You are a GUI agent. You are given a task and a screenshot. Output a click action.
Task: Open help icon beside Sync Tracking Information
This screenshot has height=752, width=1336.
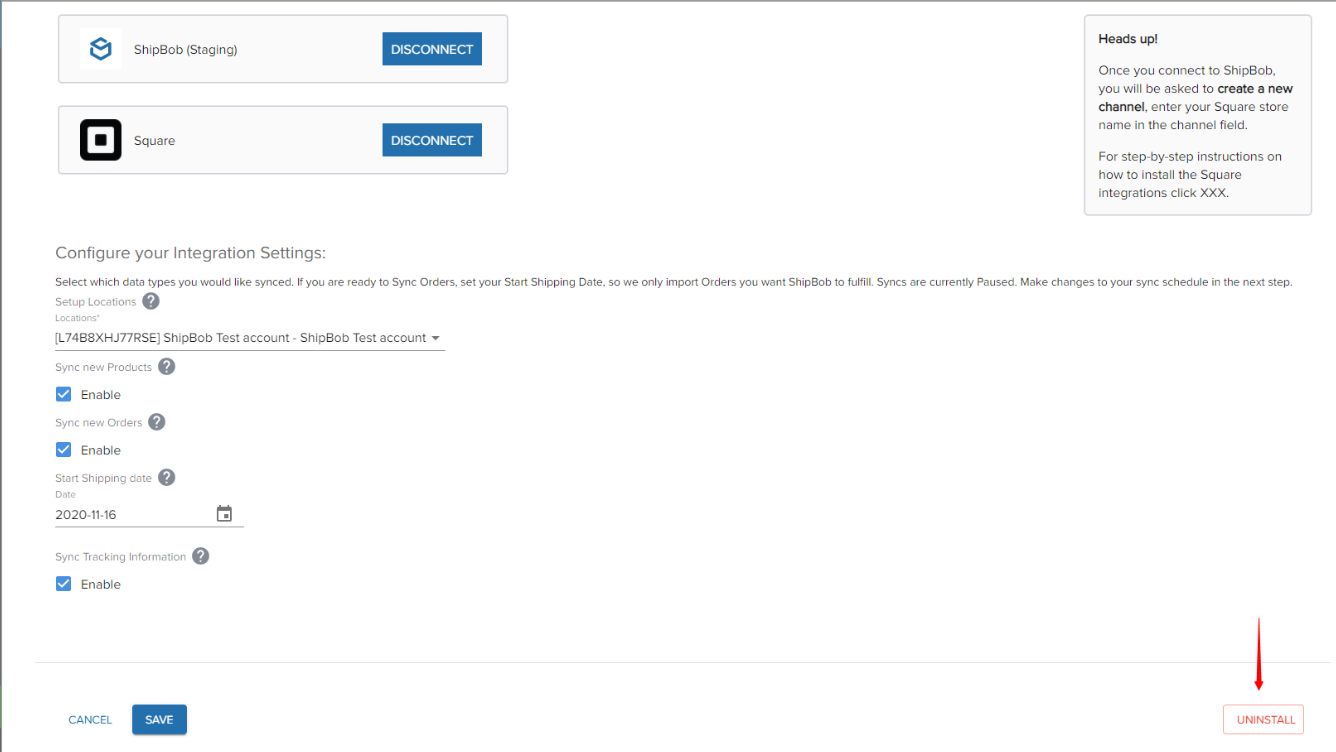tap(201, 556)
